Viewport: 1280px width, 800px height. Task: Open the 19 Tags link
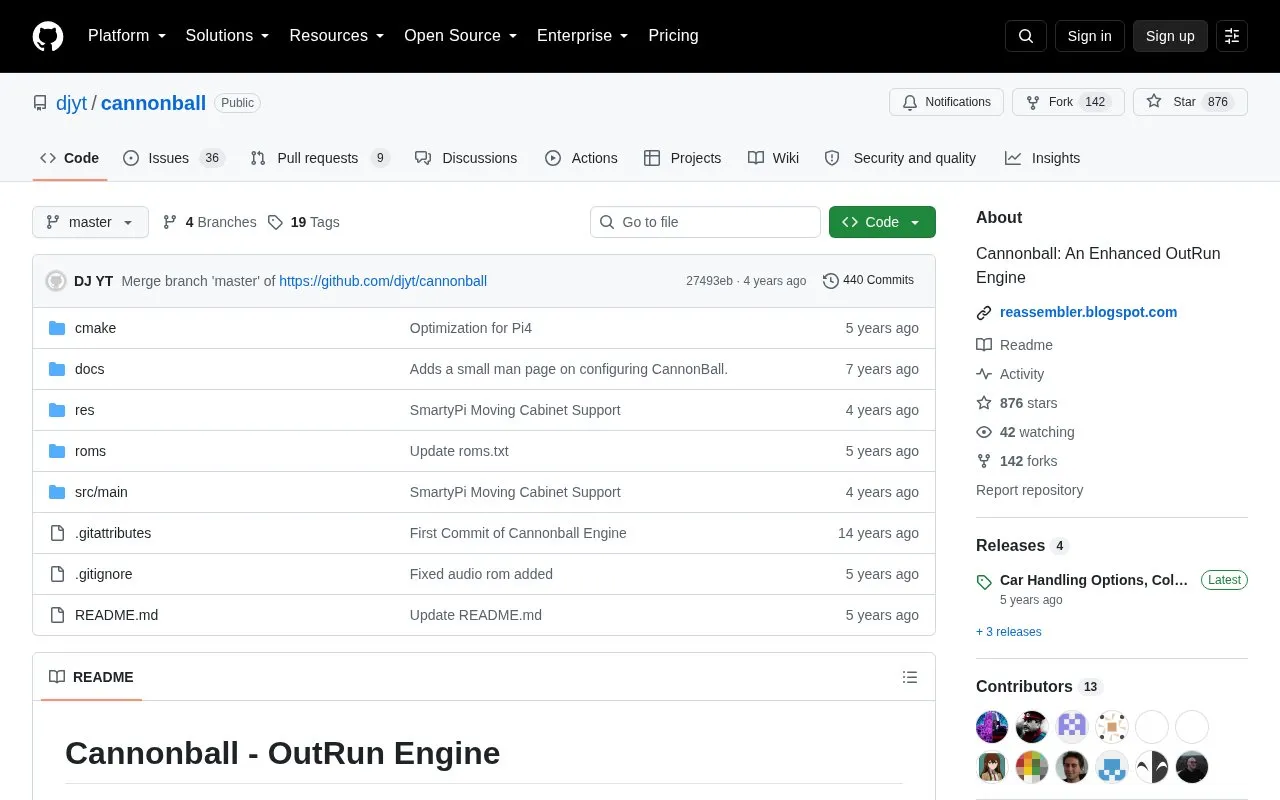click(304, 222)
